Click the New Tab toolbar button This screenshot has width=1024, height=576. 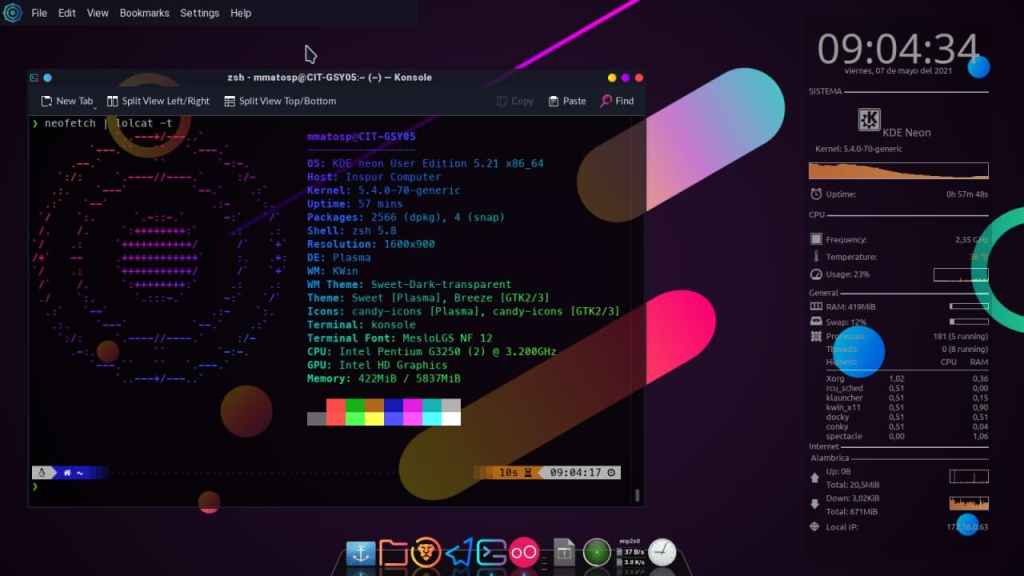(67, 101)
